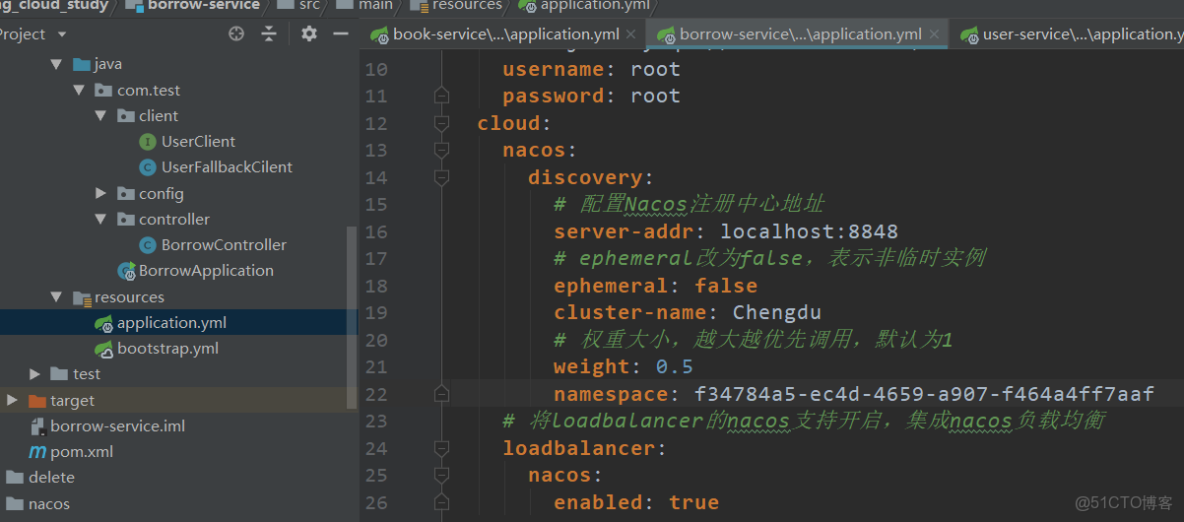Select UserFallbackCilent class file
The image size is (1184, 522).
coord(227,168)
